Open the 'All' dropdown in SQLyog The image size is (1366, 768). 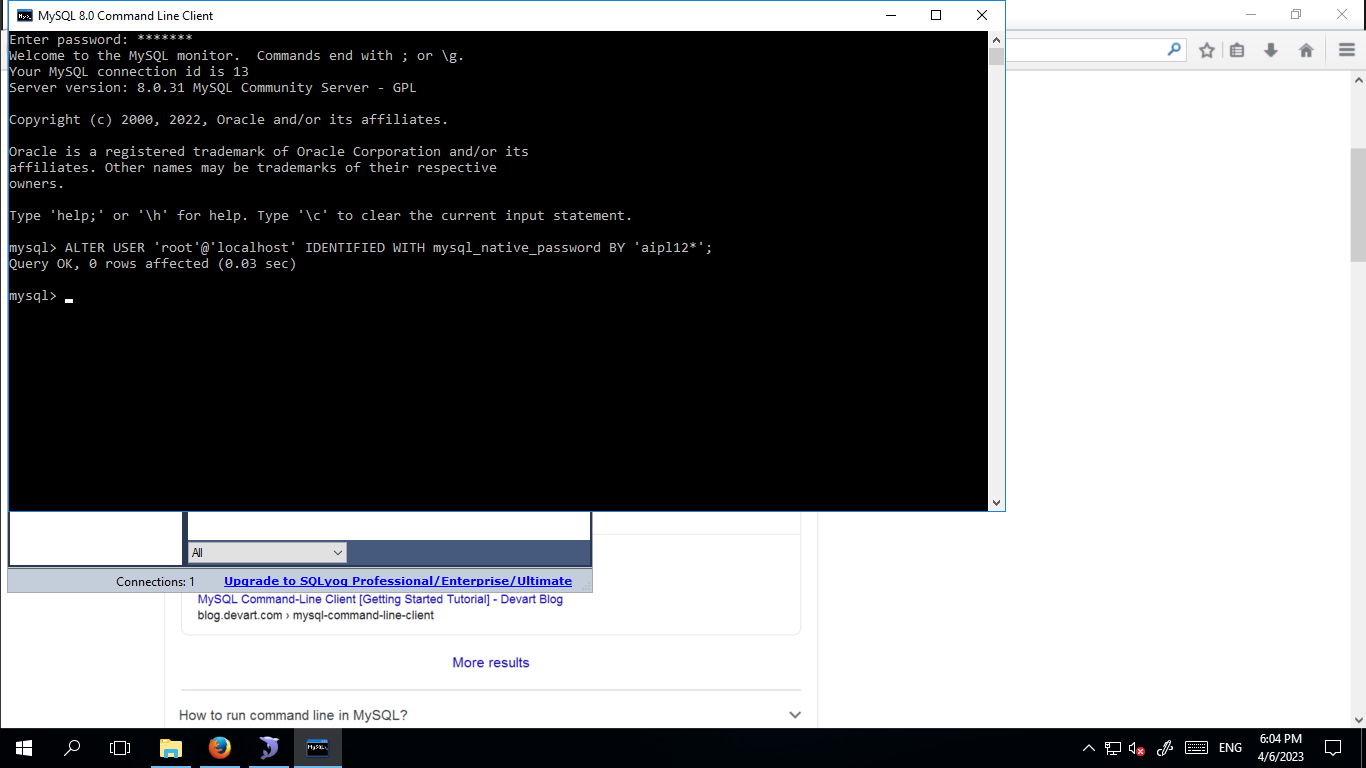coord(267,552)
